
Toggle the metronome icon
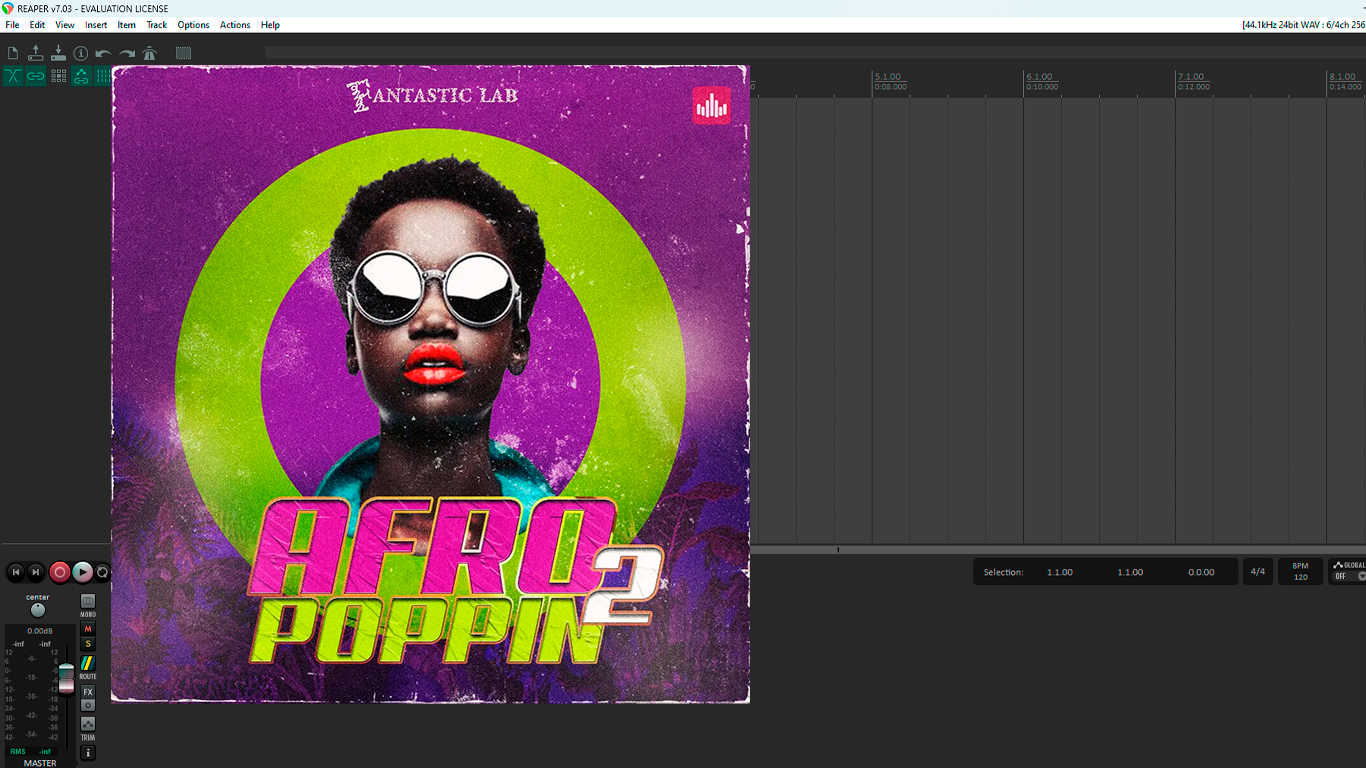(x=150, y=54)
